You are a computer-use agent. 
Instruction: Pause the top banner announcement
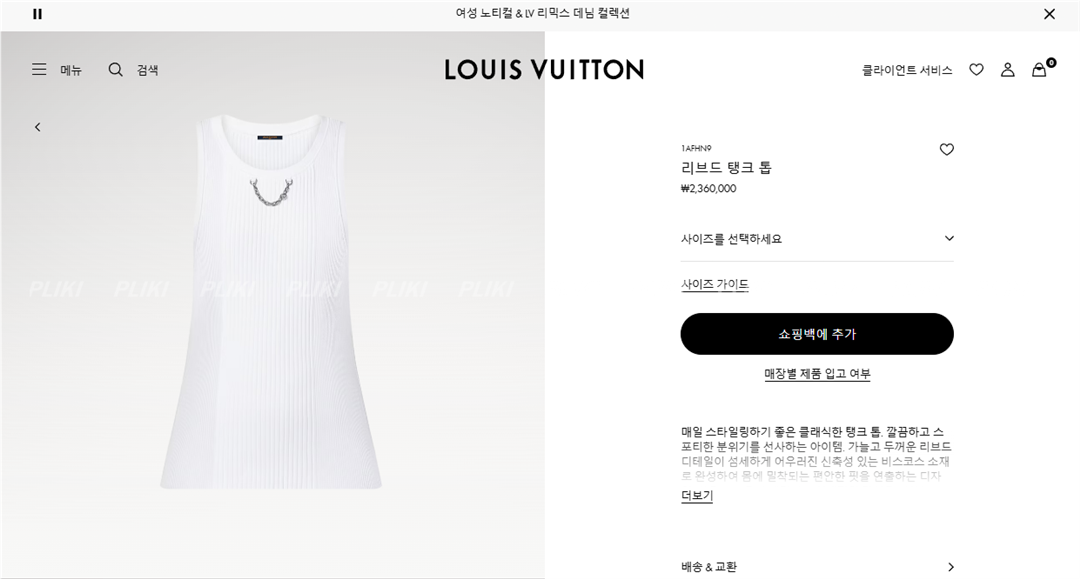pos(37,14)
